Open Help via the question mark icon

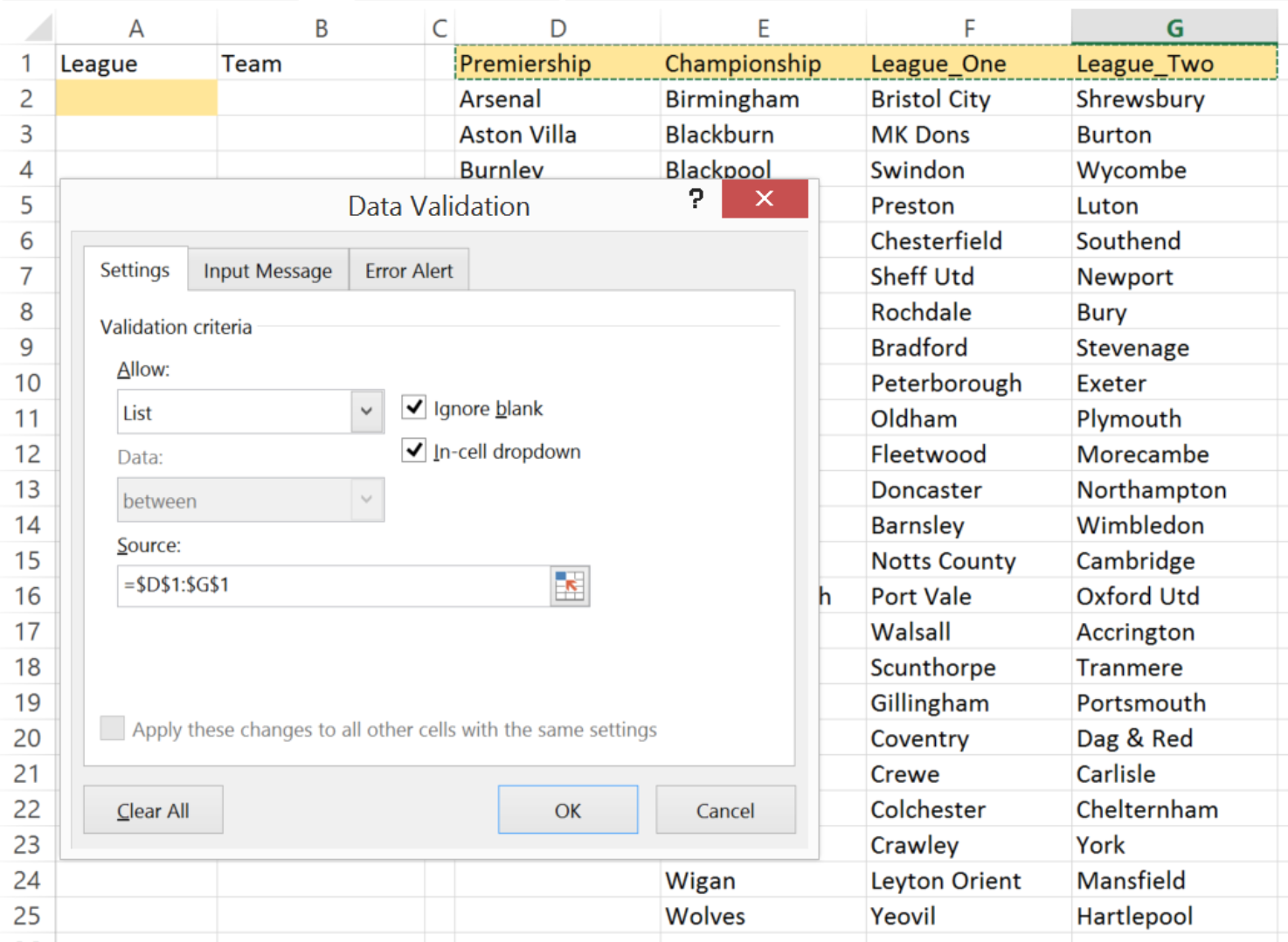tap(695, 199)
